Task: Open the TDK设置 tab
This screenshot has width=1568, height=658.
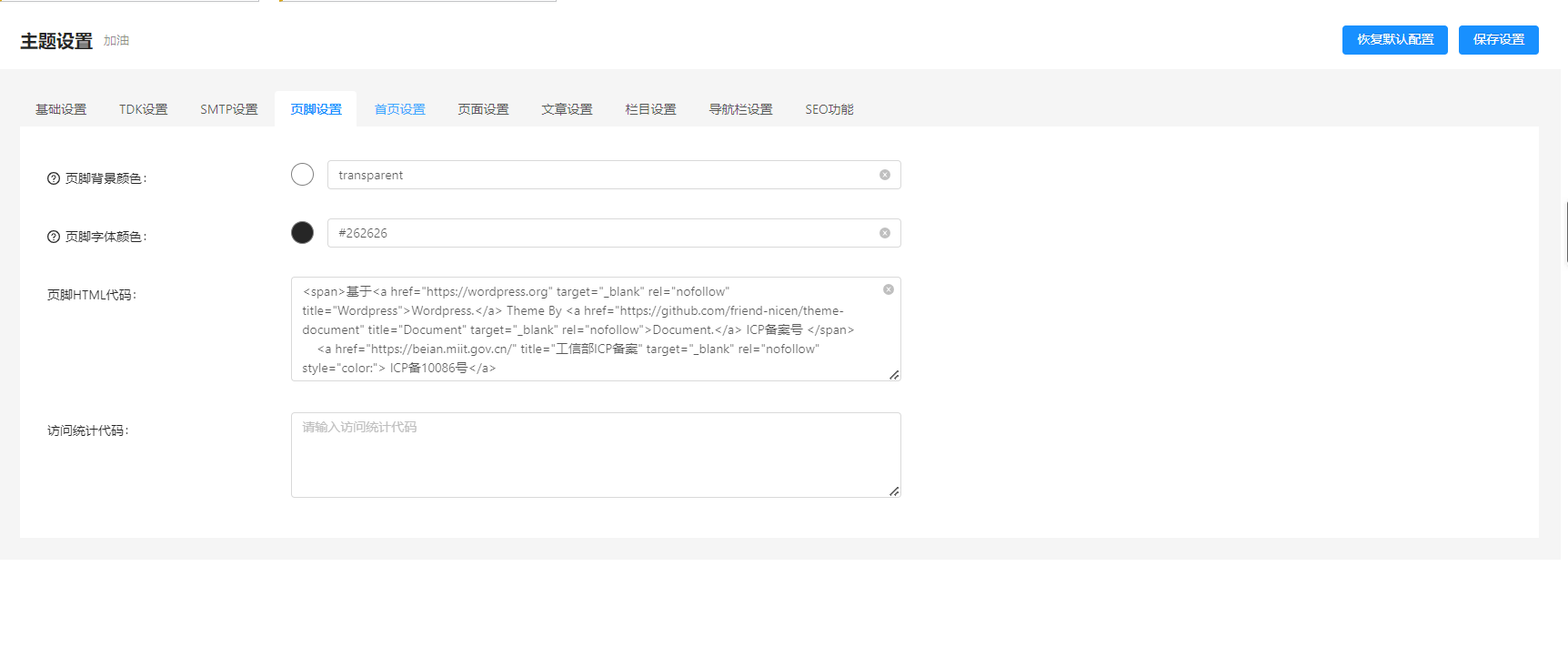Action: 144,109
